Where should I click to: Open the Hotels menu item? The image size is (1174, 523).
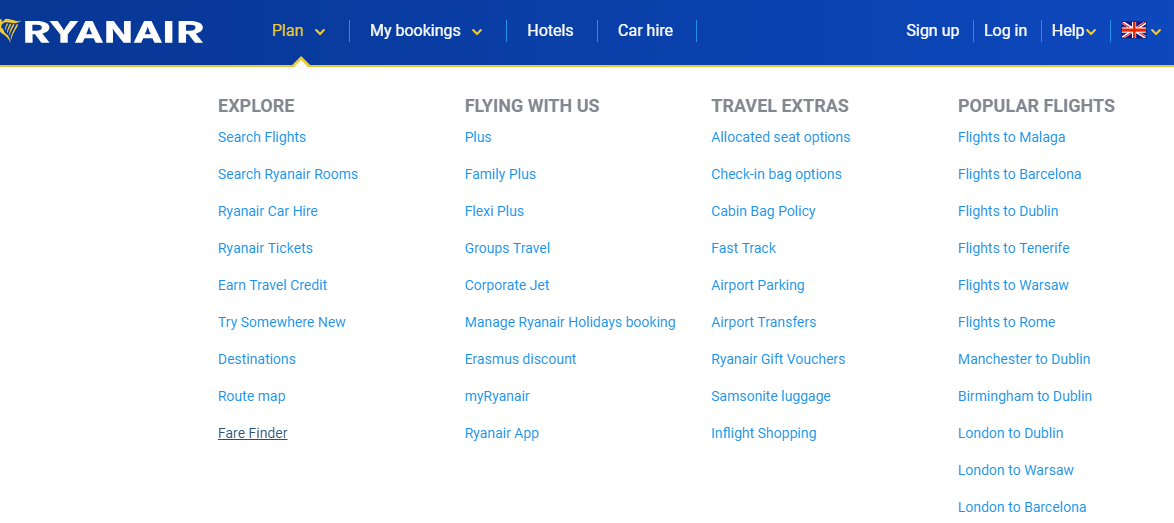(x=550, y=31)
